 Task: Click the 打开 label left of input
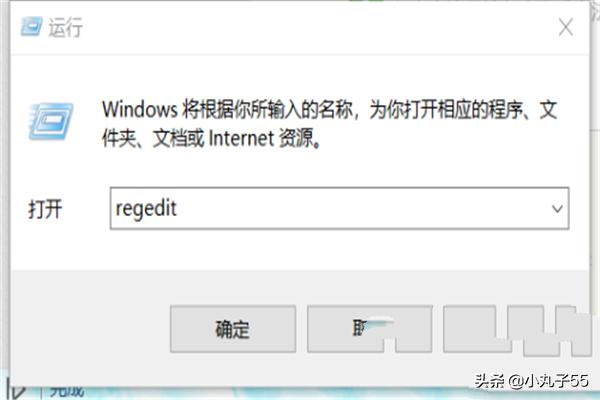(x=45, y=209)
